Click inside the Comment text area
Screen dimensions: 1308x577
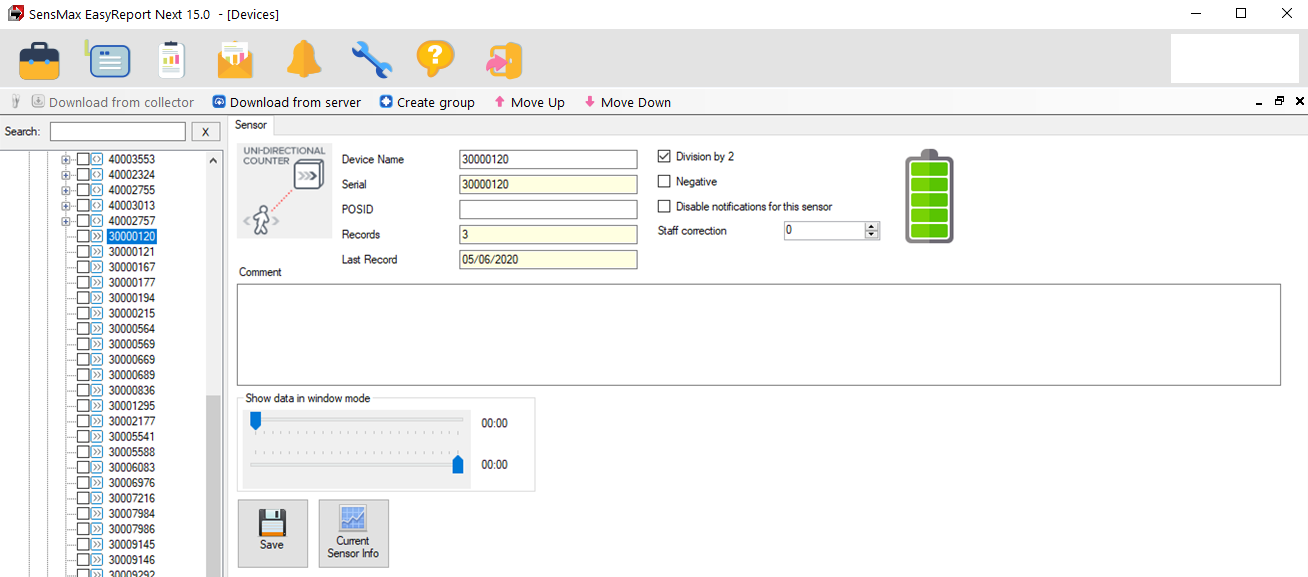[x=759, y=335]
